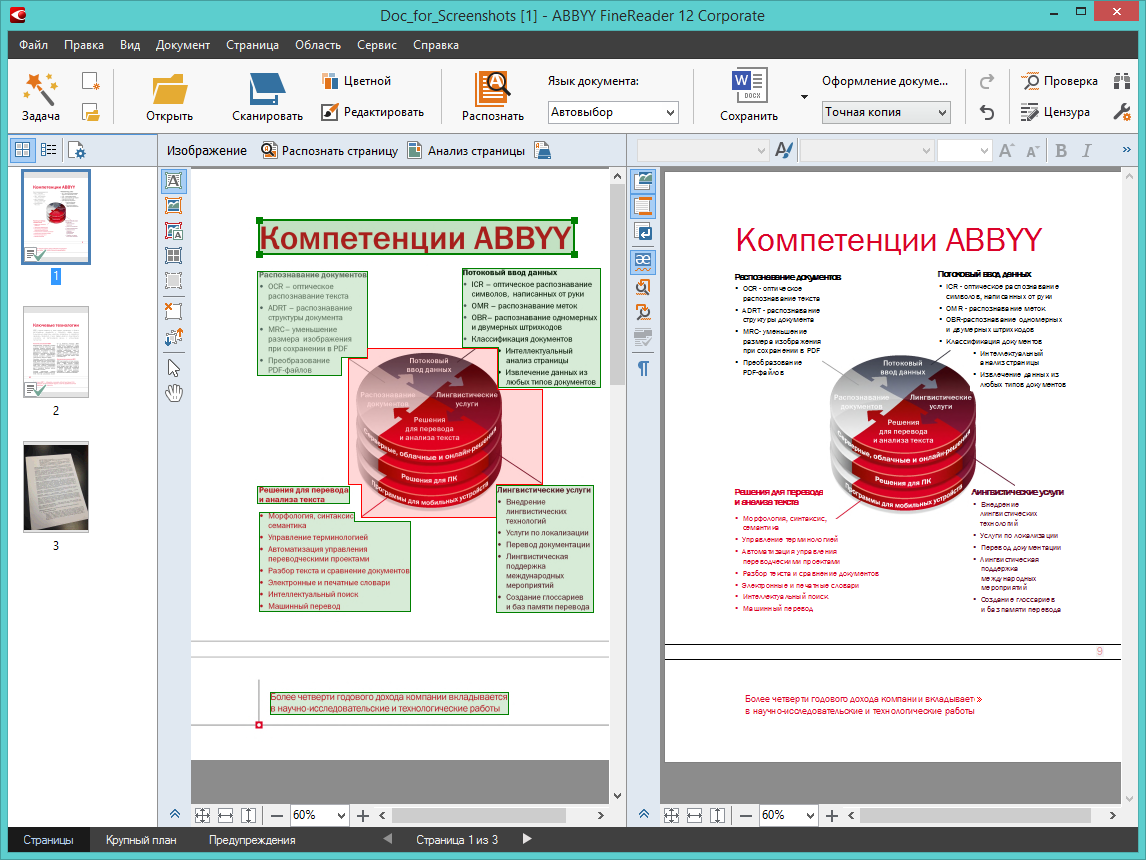Start text verification with Проверка

pyautogui.click(x=1059, y=81)
